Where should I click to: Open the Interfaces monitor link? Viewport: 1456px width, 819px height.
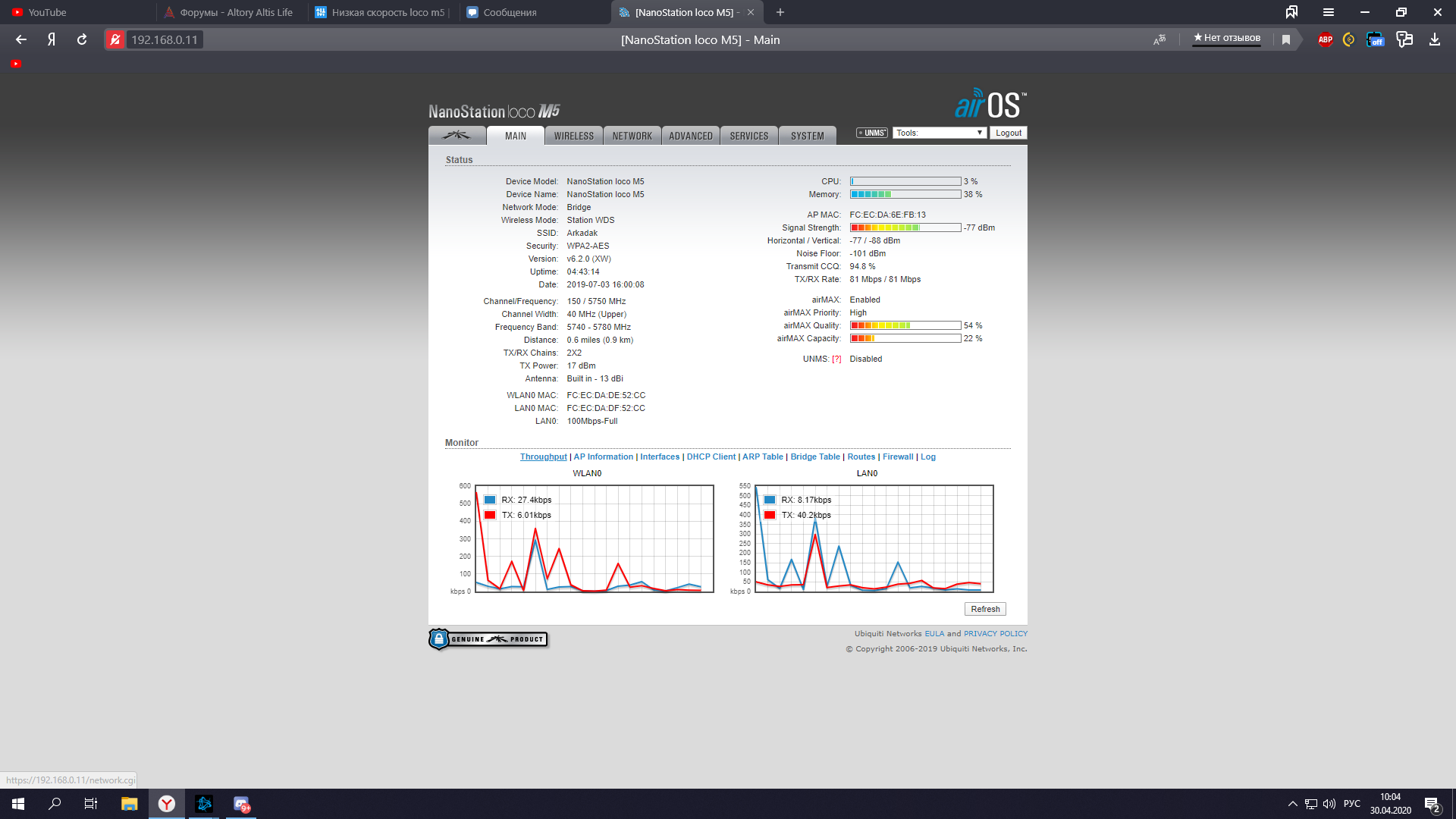point(660,457)
